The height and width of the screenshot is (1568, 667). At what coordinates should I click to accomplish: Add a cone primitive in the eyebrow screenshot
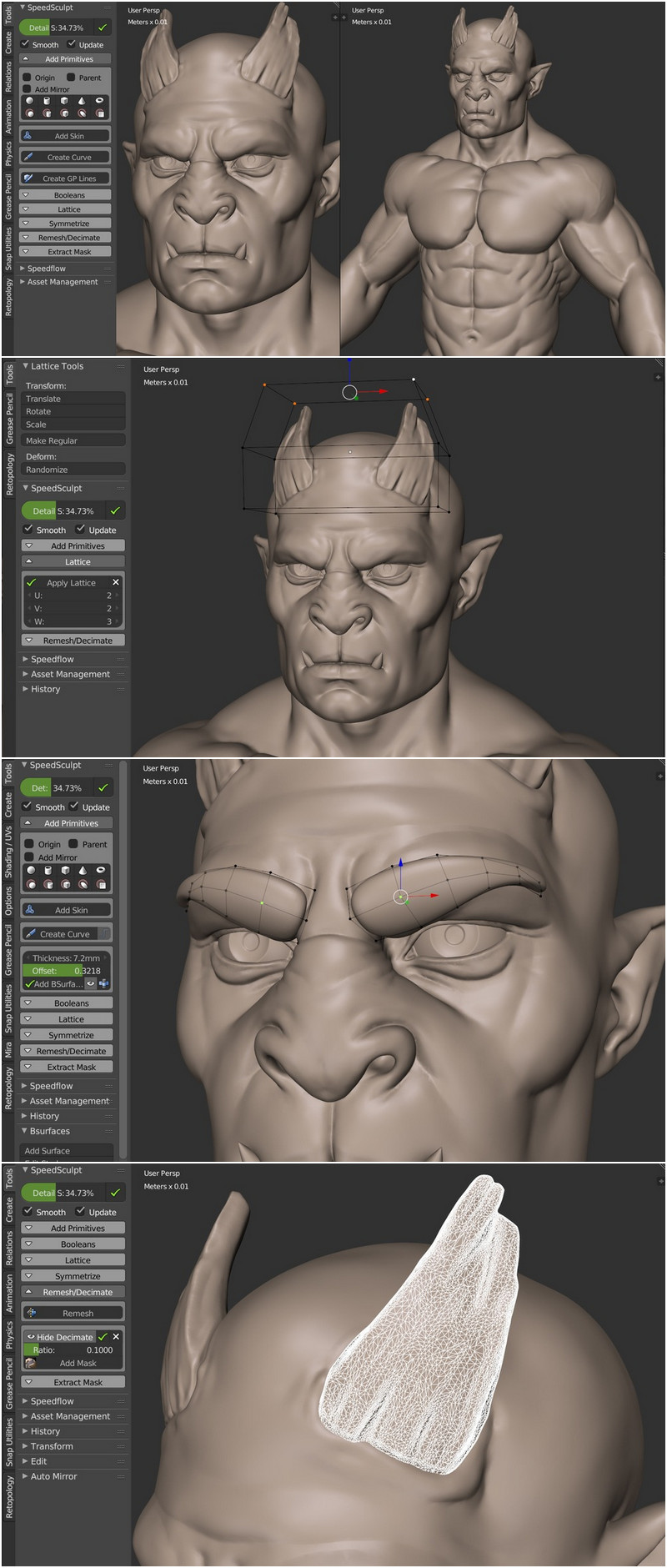83,870
